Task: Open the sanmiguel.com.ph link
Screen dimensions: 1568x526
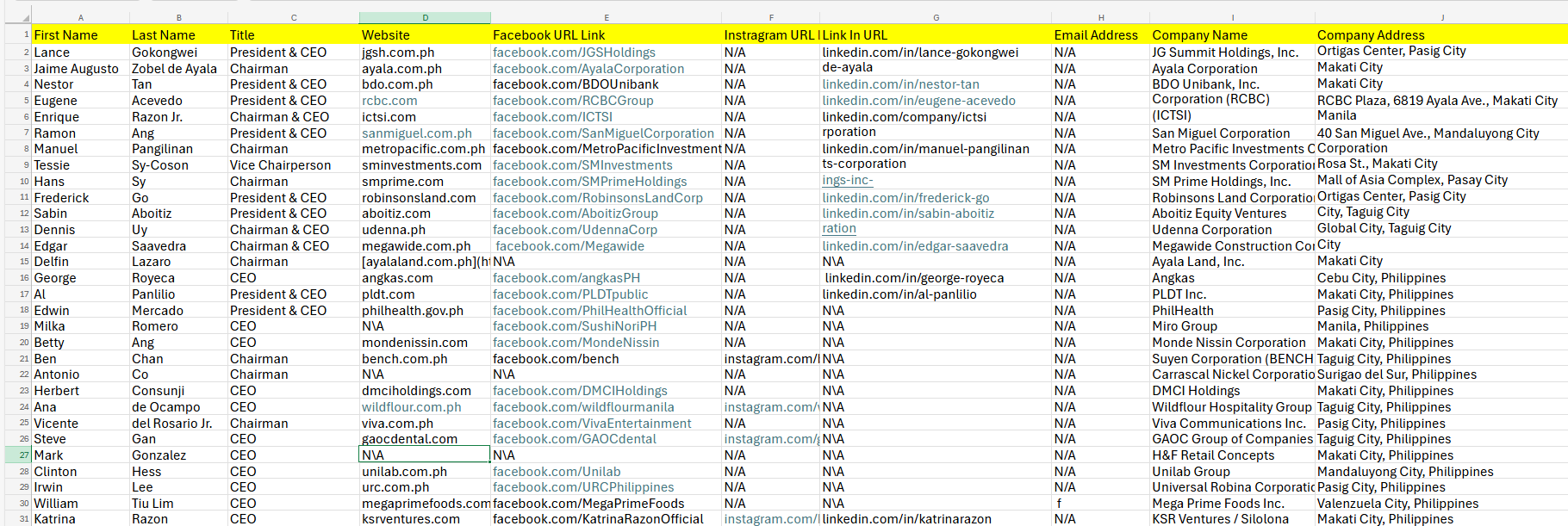Action: [x=417, y=133]
